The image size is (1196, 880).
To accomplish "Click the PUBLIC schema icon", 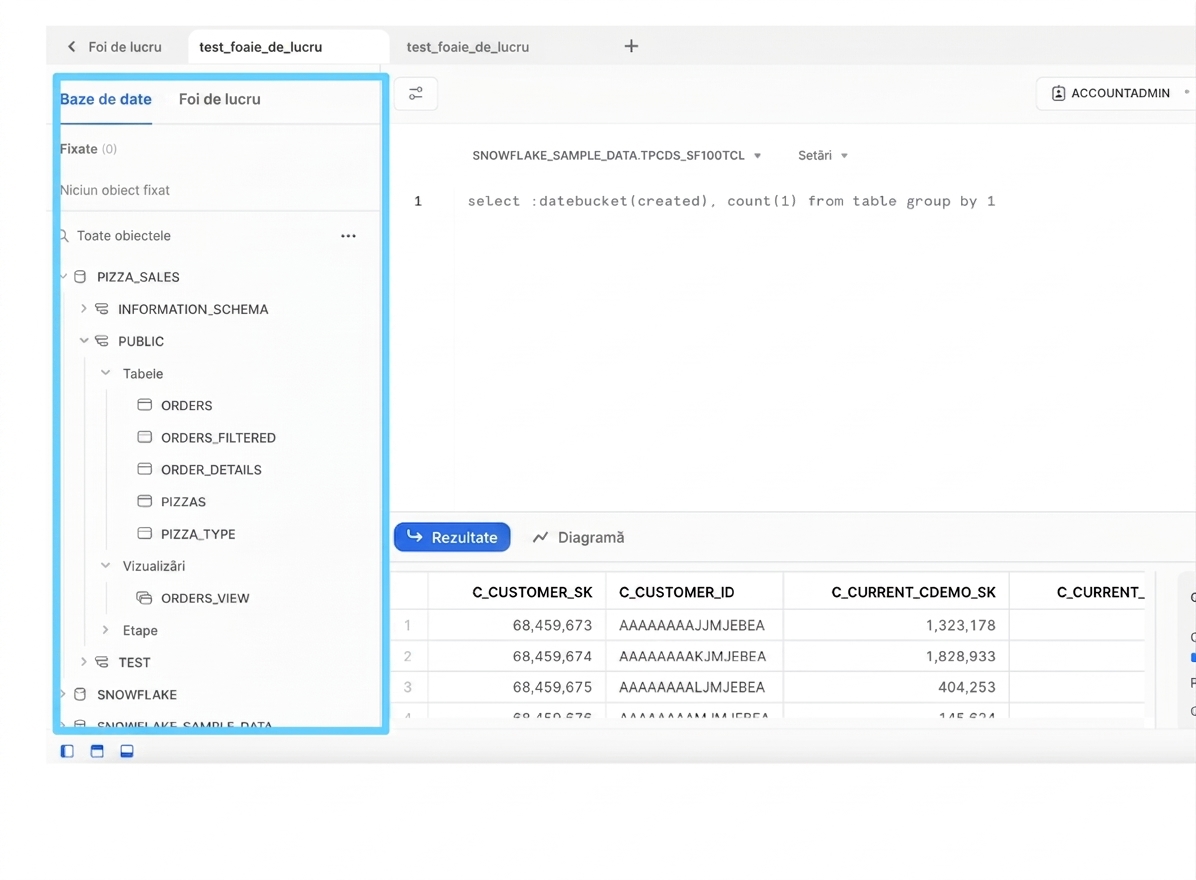I will [x=101, y=341].
